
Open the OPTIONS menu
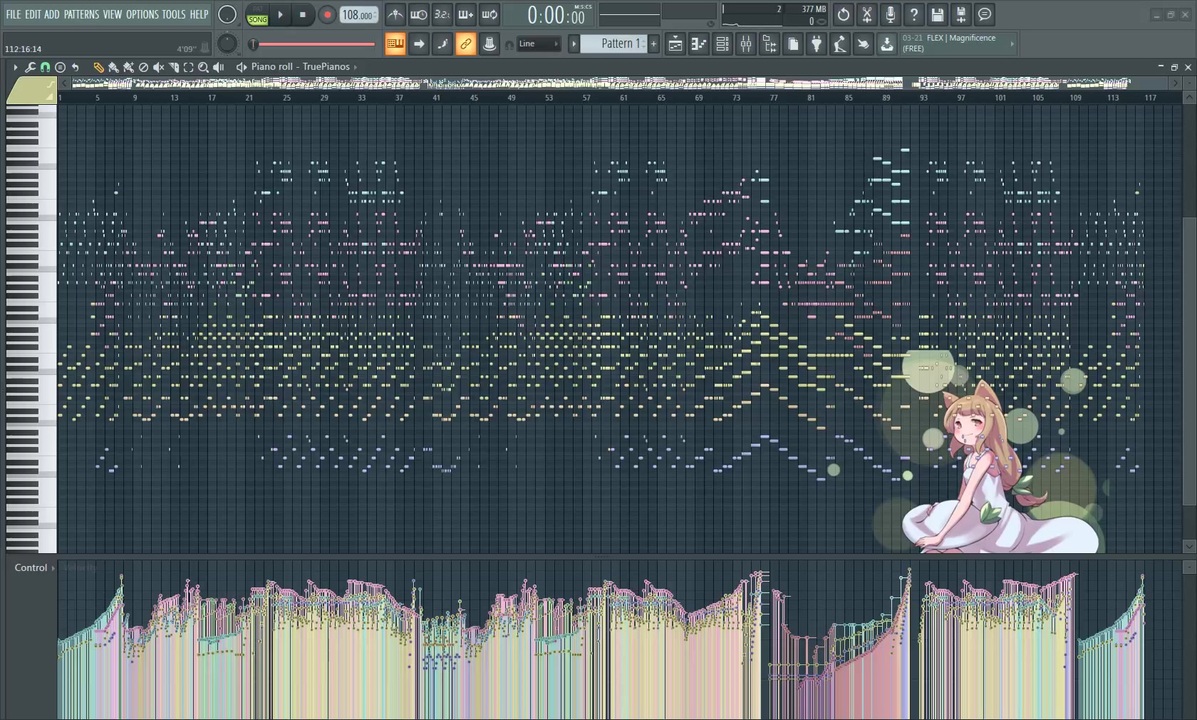(142, 15)
